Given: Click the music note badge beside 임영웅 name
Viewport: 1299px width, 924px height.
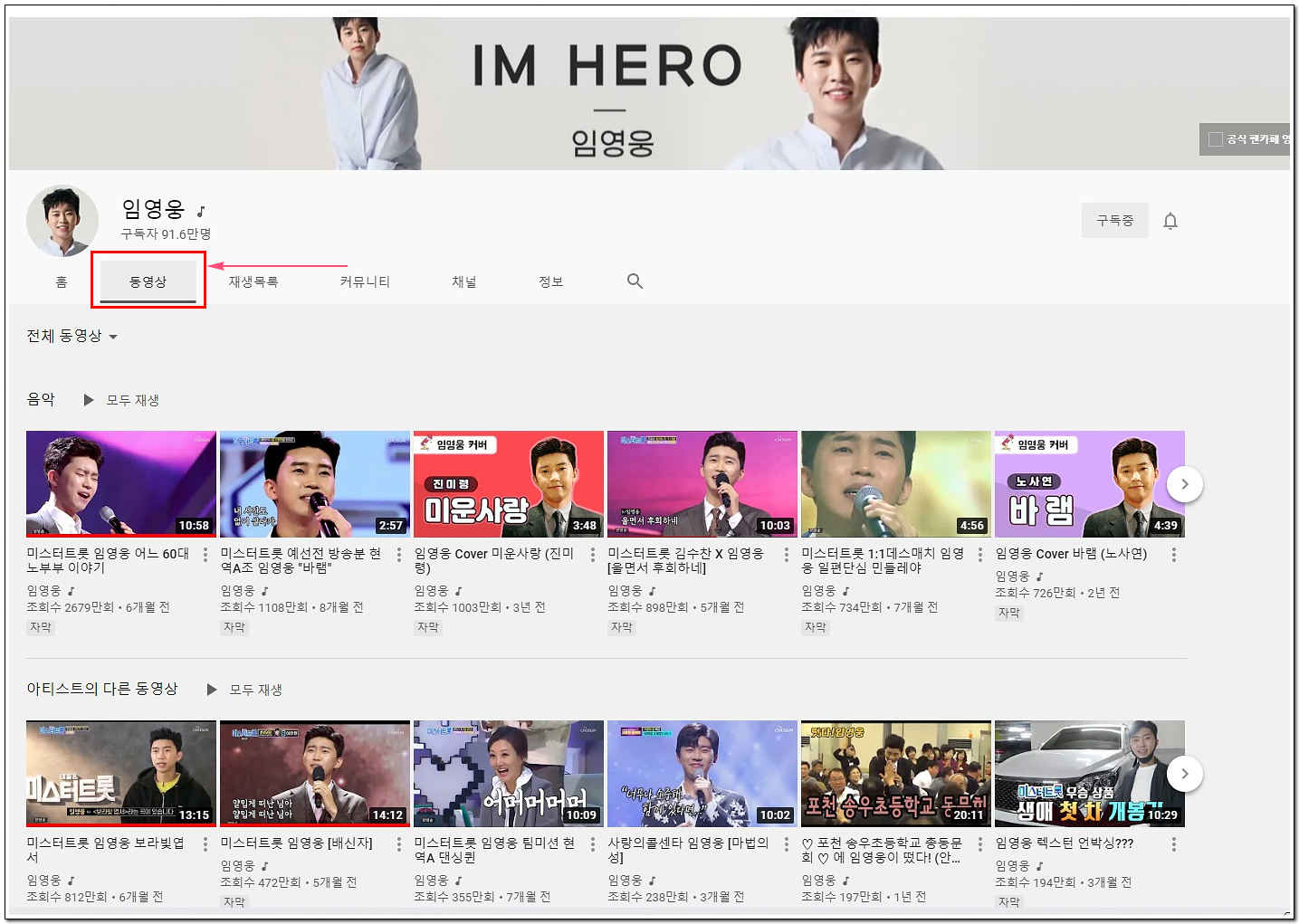Looking at the screenshot, I should pyautogui.click(x=201, y=212).
